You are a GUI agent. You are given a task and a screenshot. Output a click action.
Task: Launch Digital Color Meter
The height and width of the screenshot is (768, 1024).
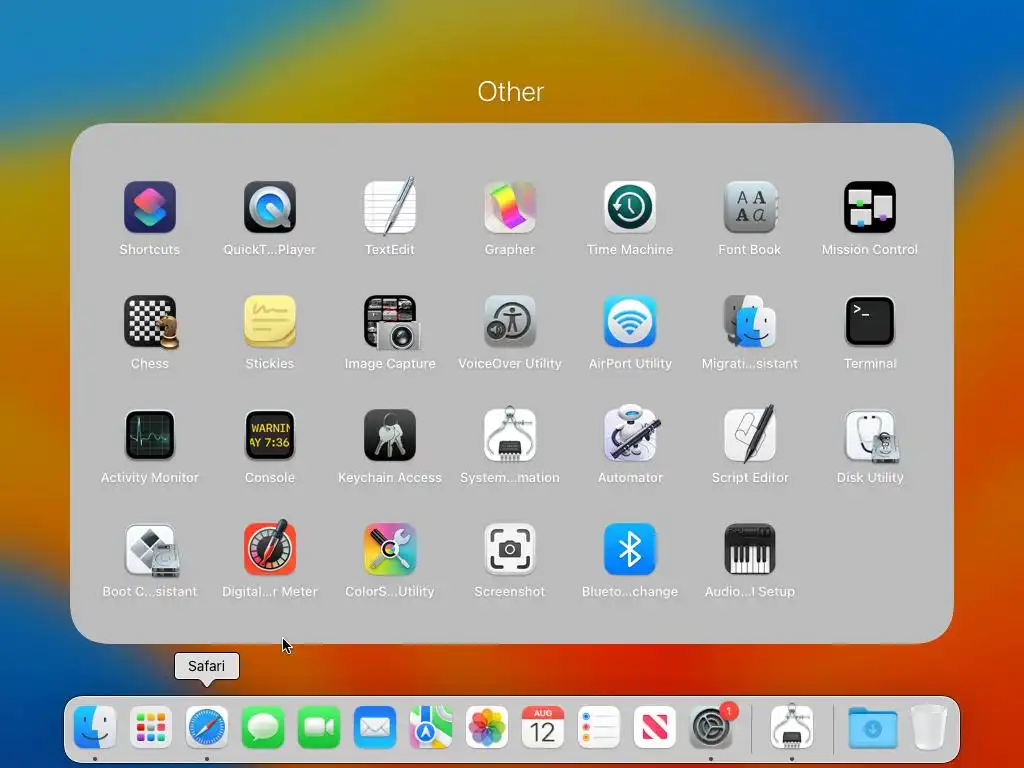(270, 549)
